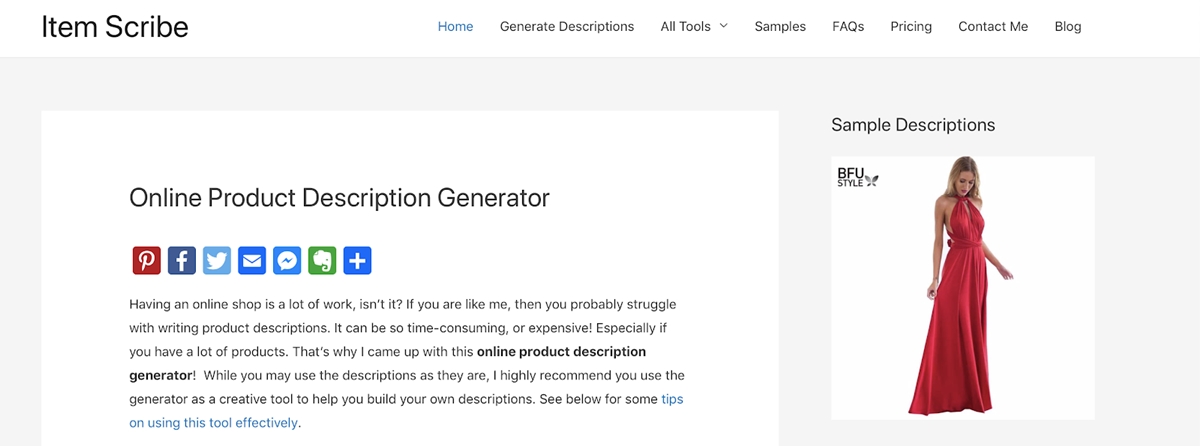Go to the Home menu item
This screenshot has height=446, width=1200.
click(x=455, y=26)
